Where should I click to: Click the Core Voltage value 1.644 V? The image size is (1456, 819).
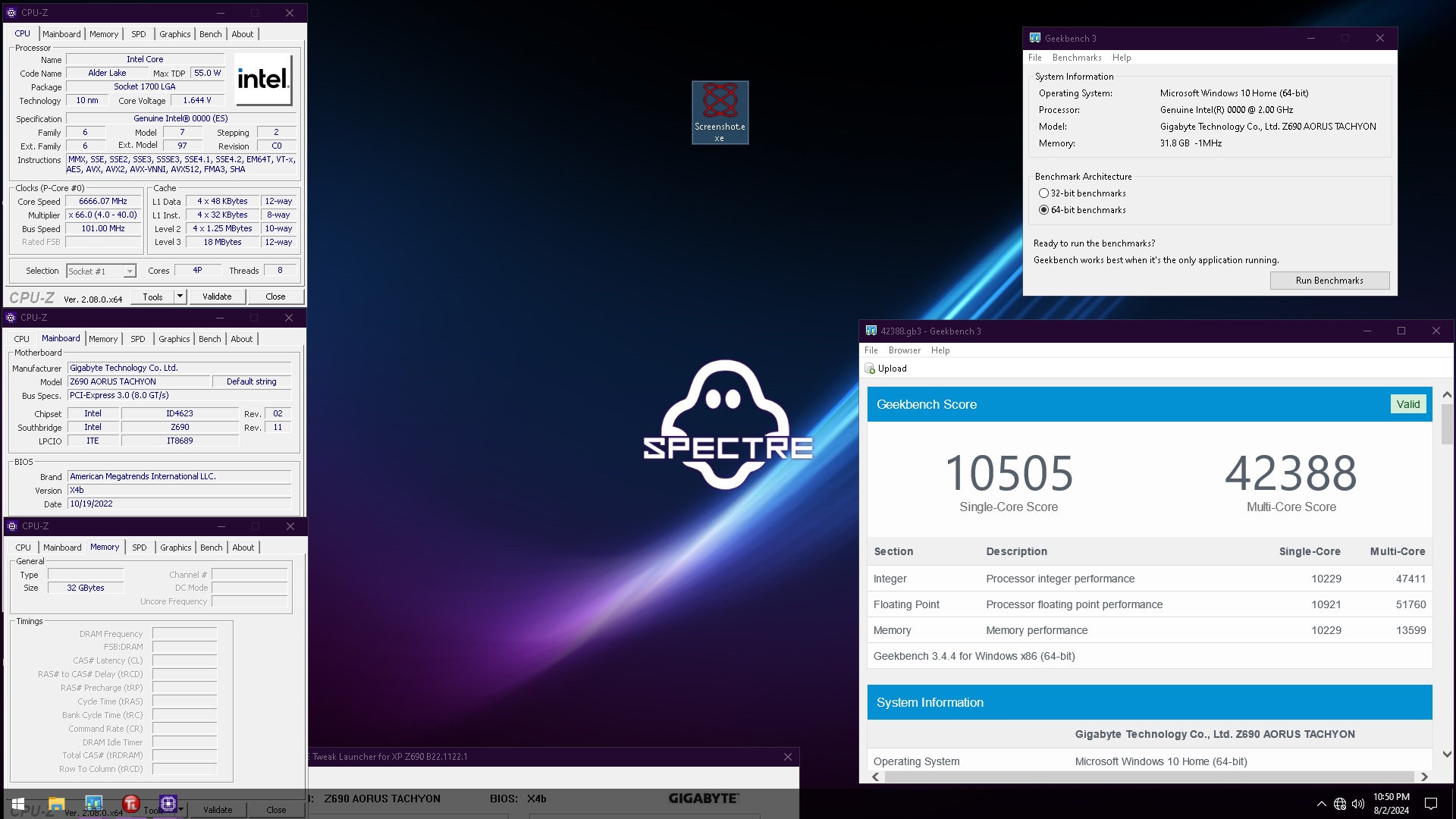pos(197,101)
